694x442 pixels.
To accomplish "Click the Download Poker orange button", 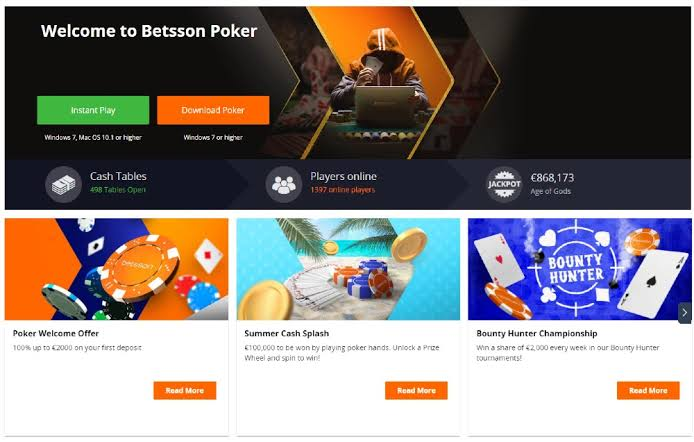I will pos(213,110).
